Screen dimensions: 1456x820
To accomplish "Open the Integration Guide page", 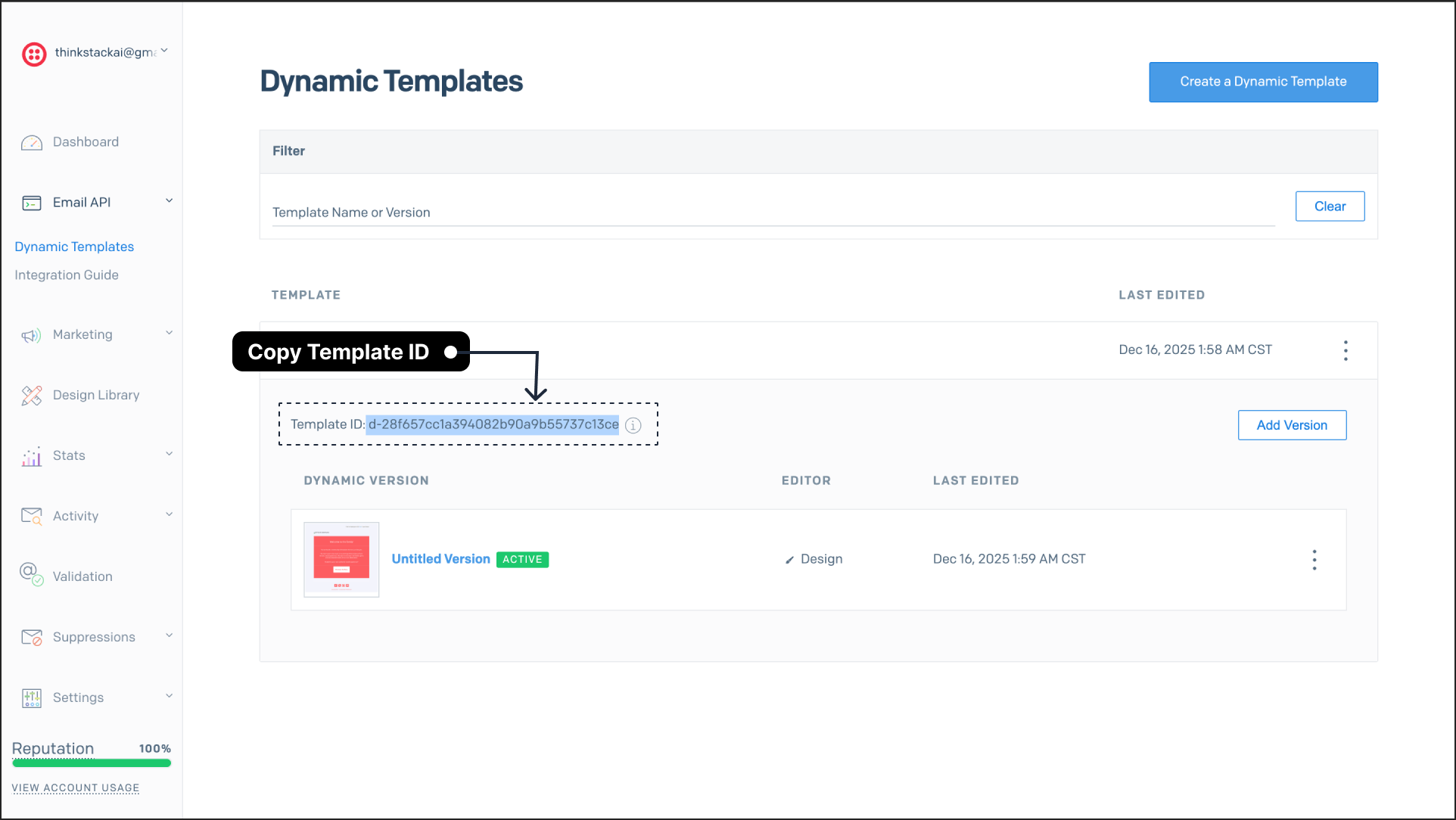I will pyautogui.click(x=67, y=275).
